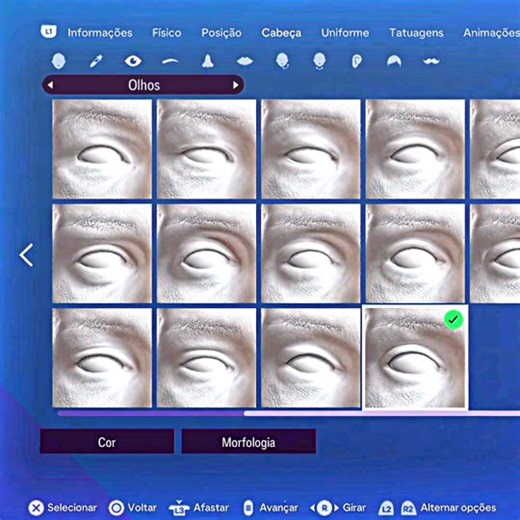Choose second eye thumbnail in top row
Screen dimensions: 520x520
pyautogui.click(x=207, y=149)
